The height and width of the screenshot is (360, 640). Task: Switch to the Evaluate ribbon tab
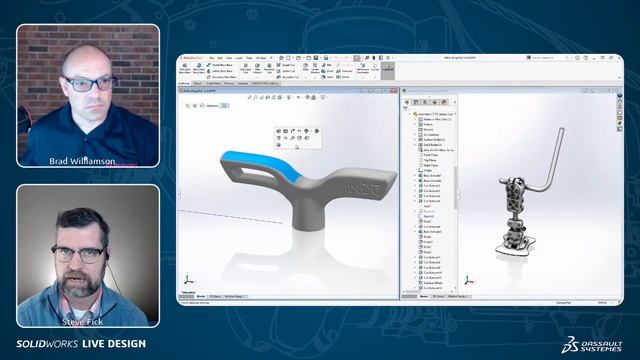[x=243, y=83]
